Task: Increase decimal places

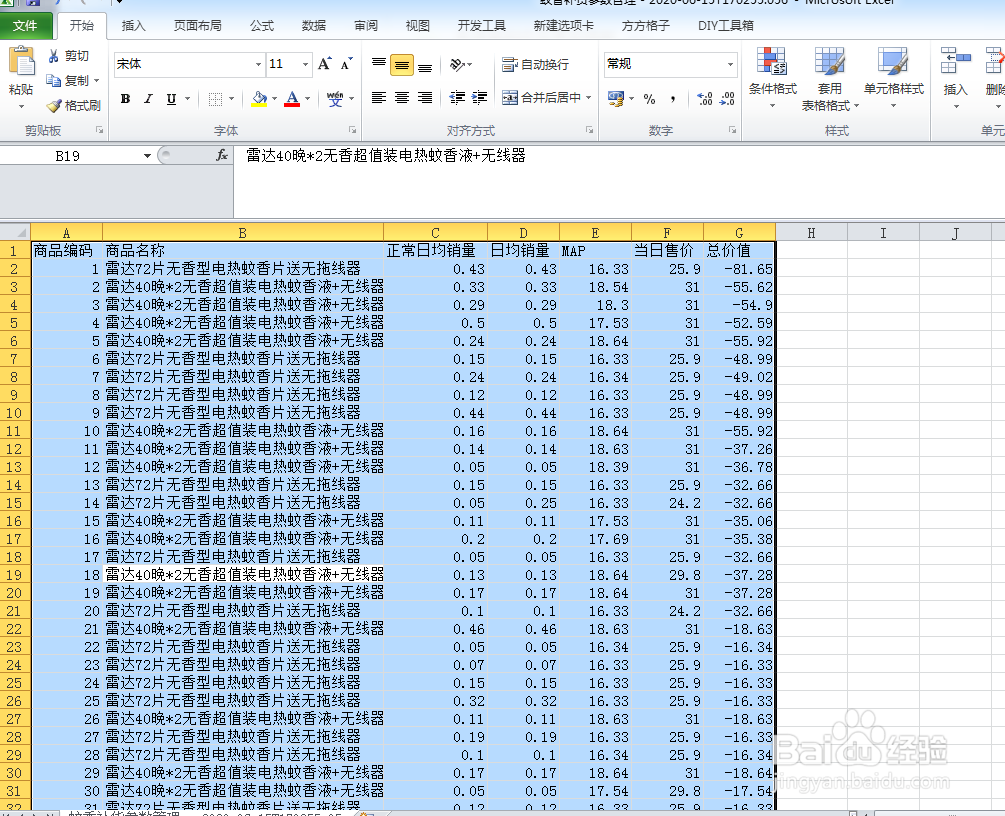Action: click(x=704, y=99)
